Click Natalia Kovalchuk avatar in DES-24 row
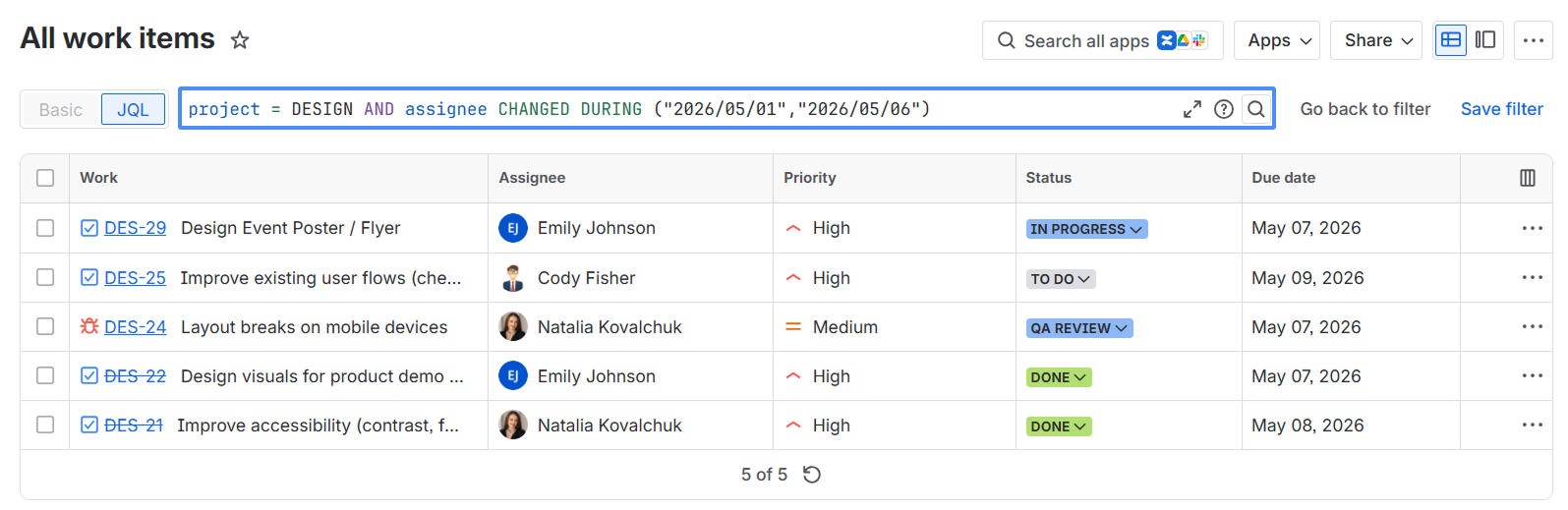Image resolution: width=1568 pixels, height=510 pixels. click(x=513, y=326)
